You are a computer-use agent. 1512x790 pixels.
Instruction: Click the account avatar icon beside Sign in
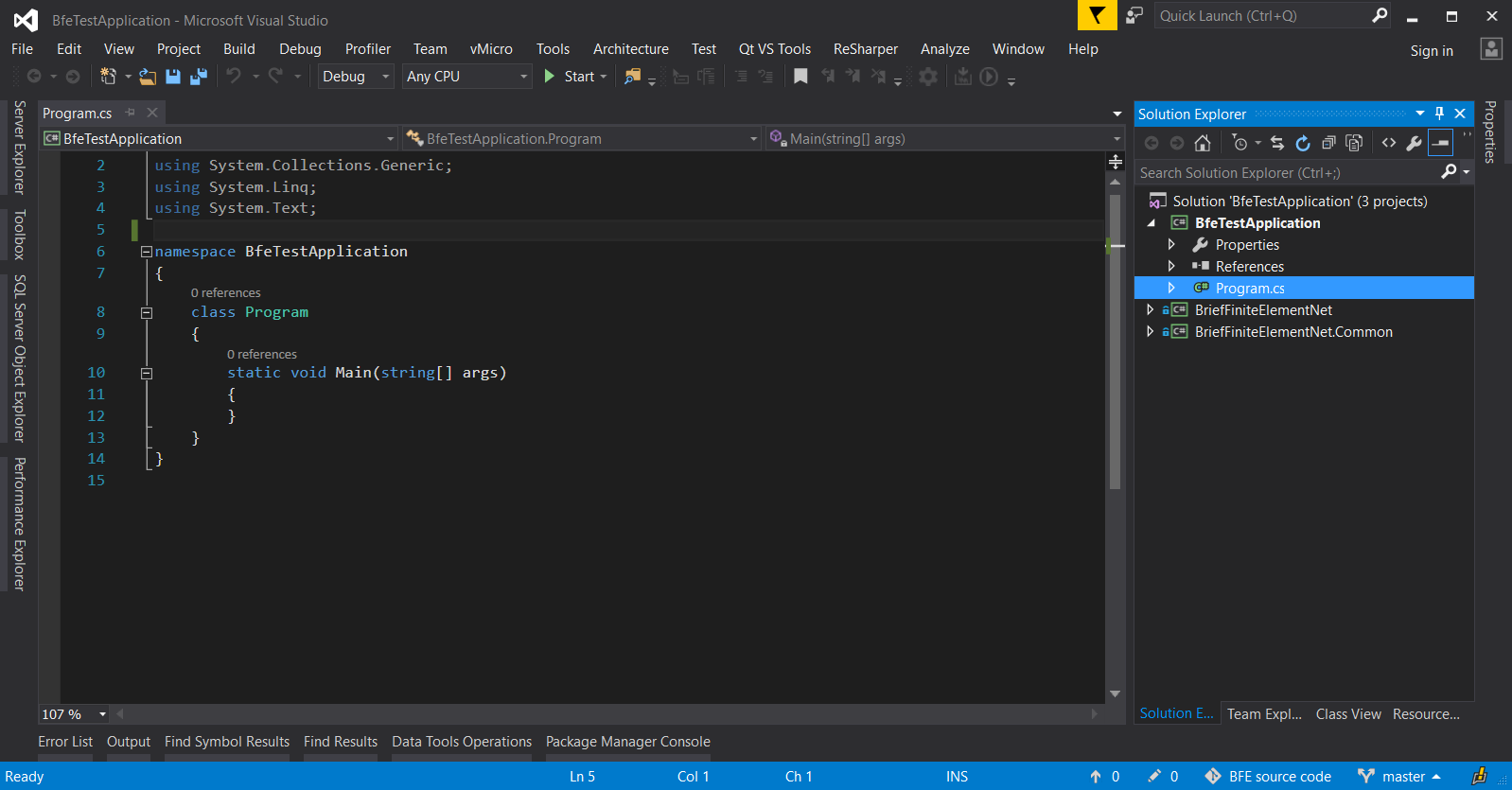[1491, 49]
